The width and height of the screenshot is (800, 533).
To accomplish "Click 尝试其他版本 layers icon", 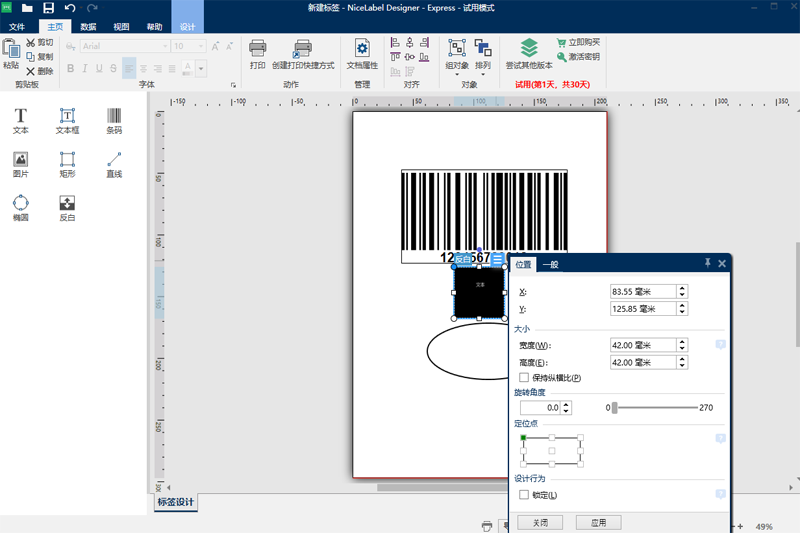I will tap(529, 48).
